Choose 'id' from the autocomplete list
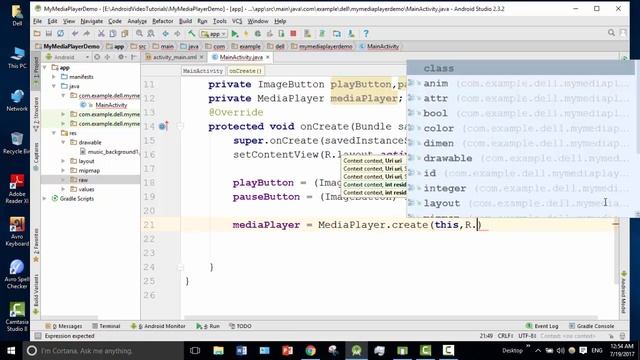This screenshot has width=640, height=360. click(x=521, y=173)
